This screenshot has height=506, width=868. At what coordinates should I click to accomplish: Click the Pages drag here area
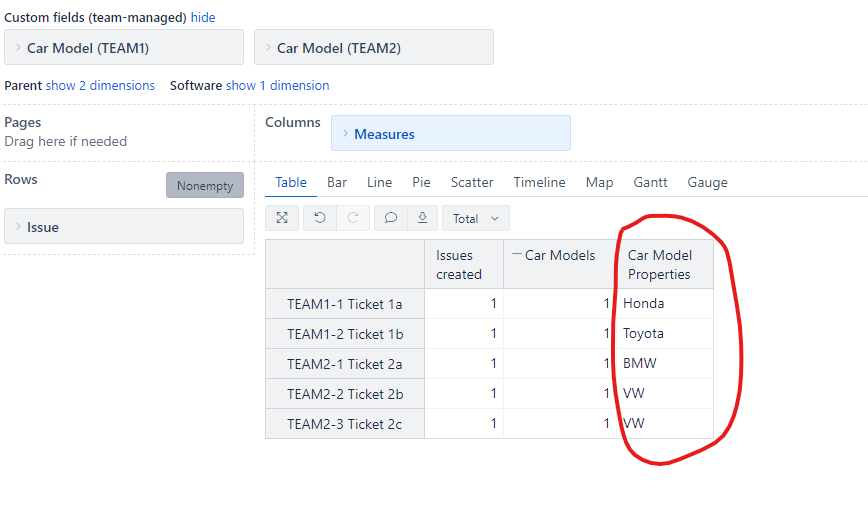tap(65, 141)
